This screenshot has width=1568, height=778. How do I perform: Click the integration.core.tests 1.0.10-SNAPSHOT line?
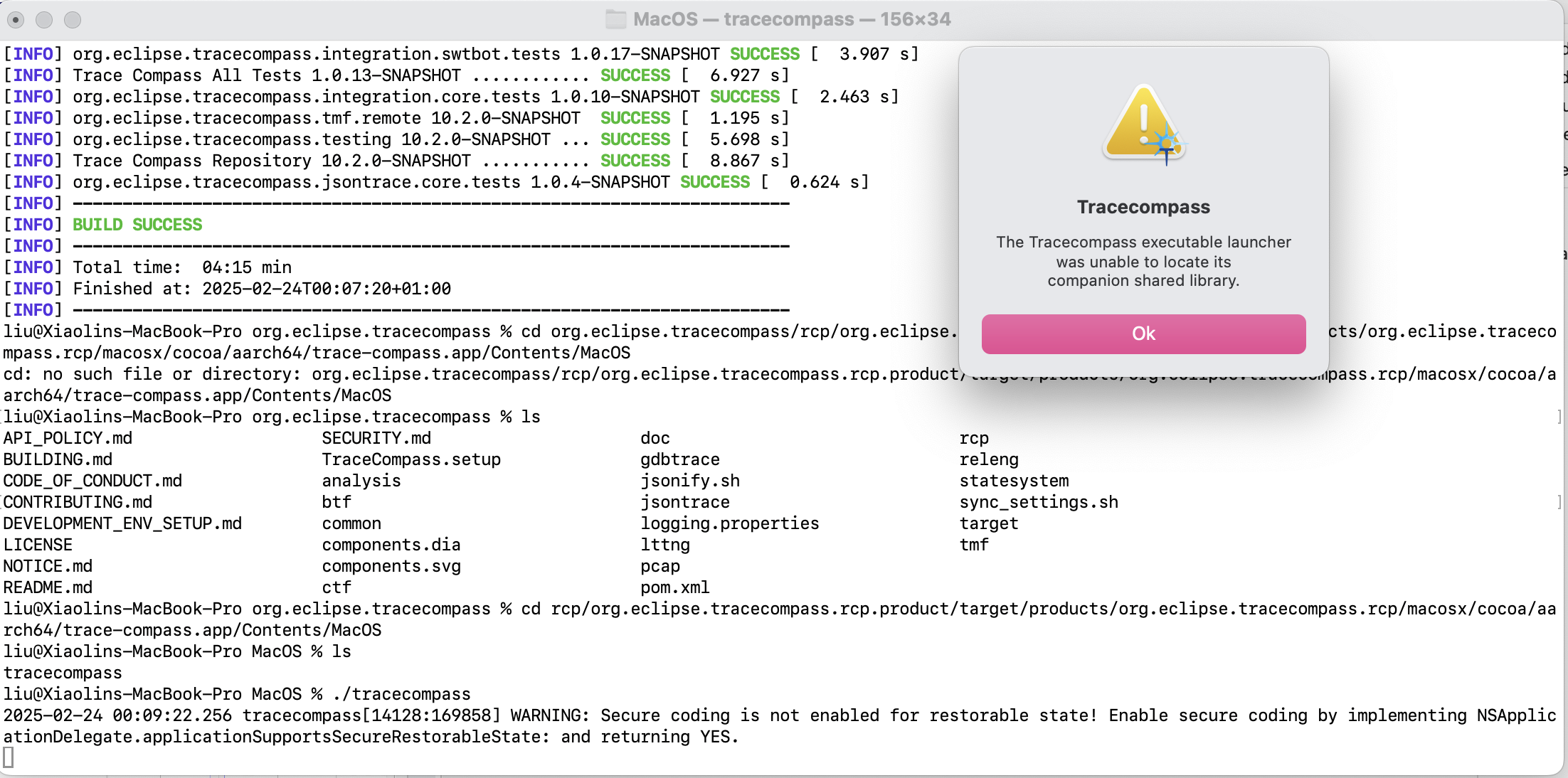coord(451,97)
